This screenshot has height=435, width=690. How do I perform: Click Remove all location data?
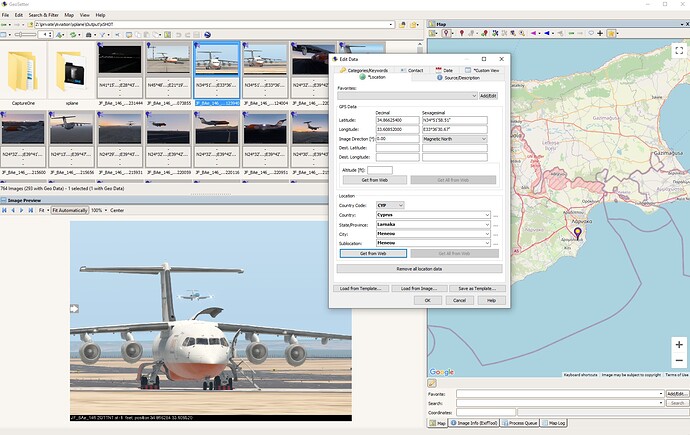419,269
